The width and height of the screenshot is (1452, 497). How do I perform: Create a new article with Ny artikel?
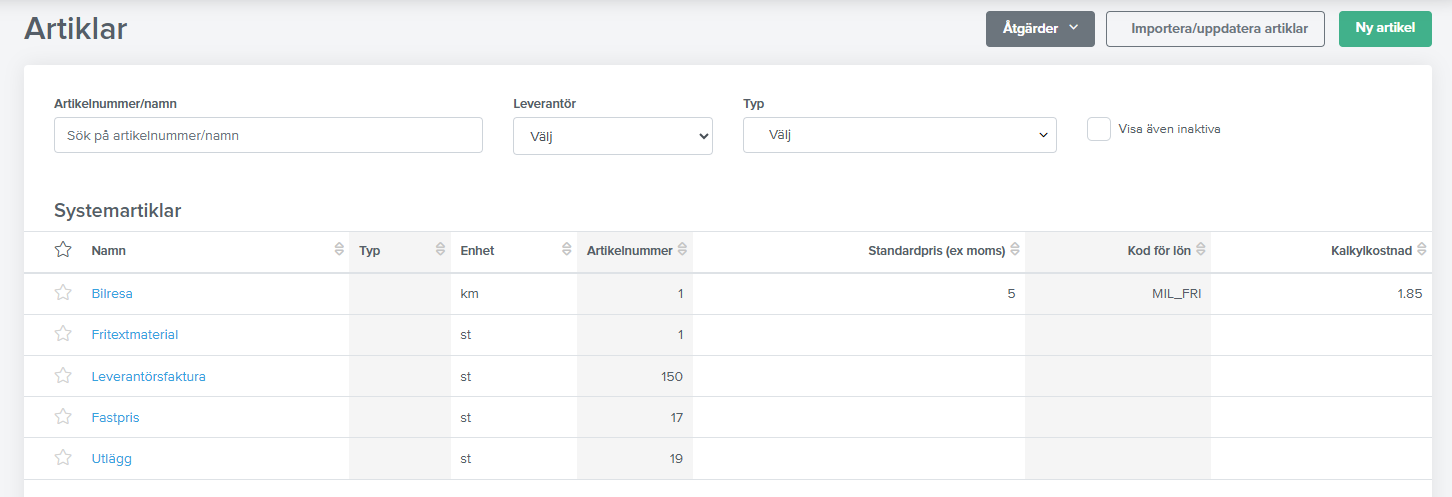click(1385, 29)
